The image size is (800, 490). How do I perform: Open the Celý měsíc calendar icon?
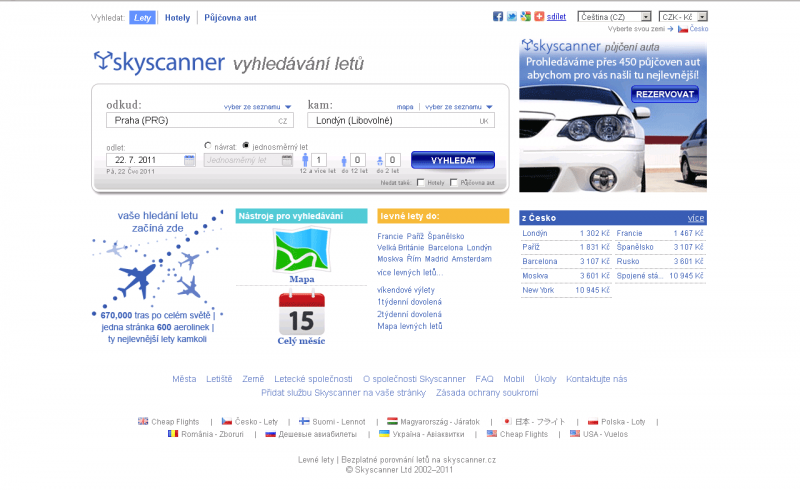click(x=301, y=313)
